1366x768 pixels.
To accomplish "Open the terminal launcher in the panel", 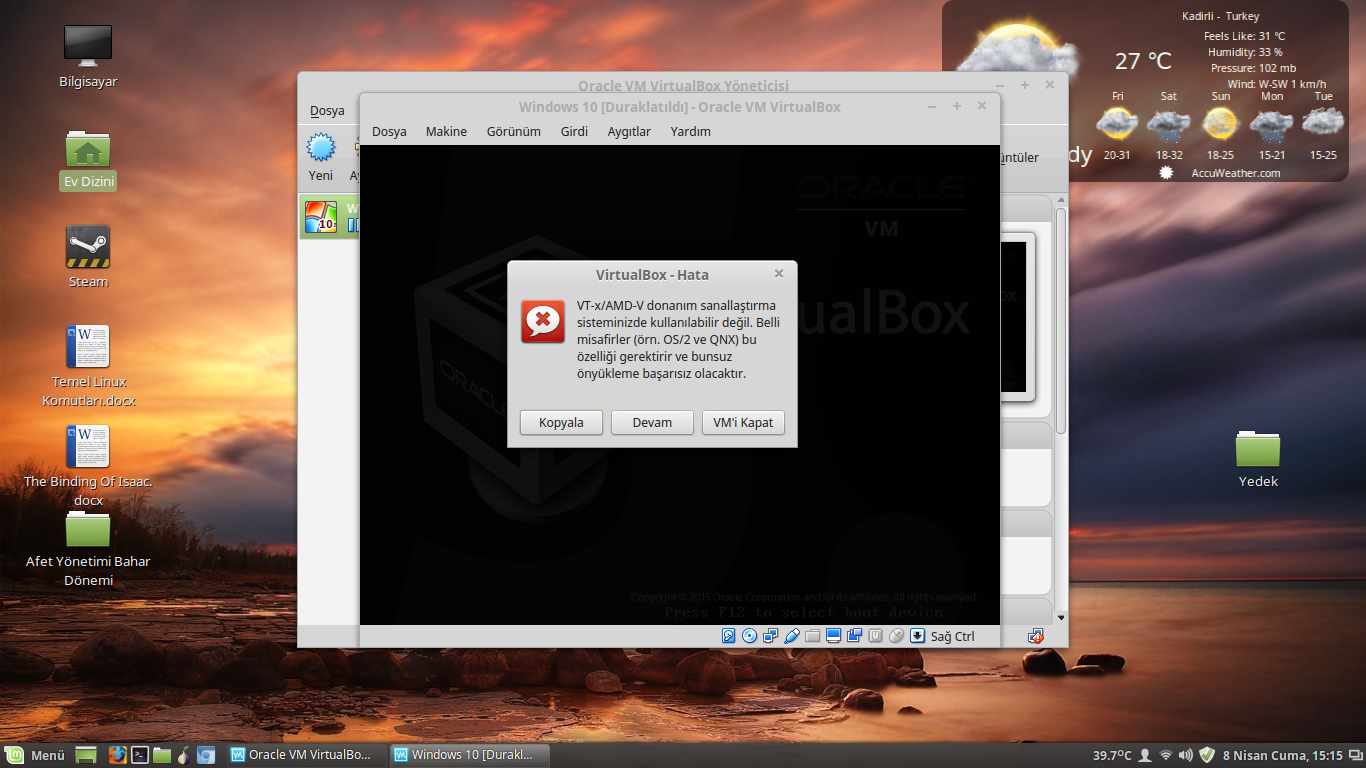I will (x=141, y=755).
